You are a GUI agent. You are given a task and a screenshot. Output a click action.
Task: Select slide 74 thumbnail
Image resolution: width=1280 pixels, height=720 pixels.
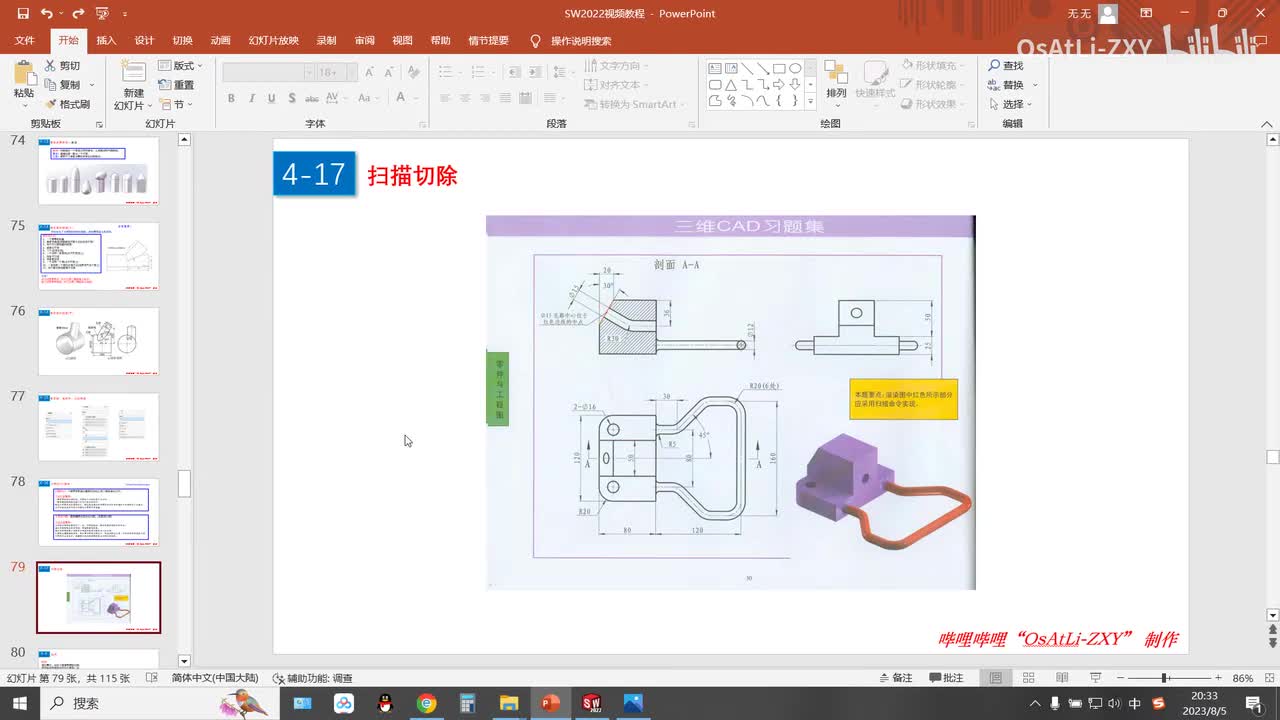point(98,170)
